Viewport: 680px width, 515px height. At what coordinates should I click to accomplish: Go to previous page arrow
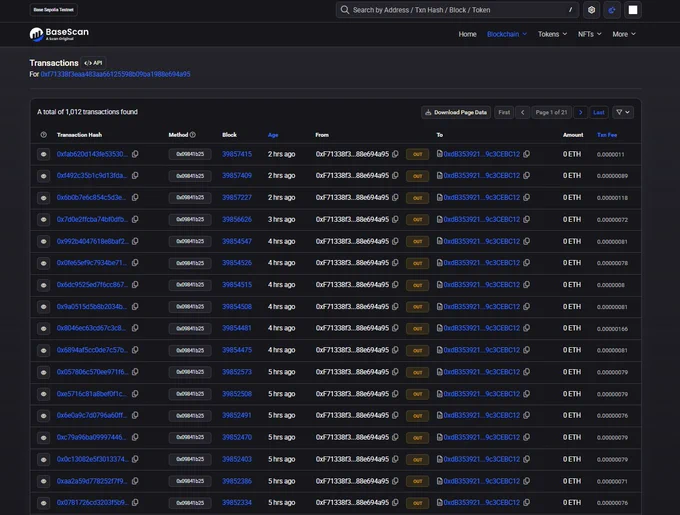coord(523,112)
